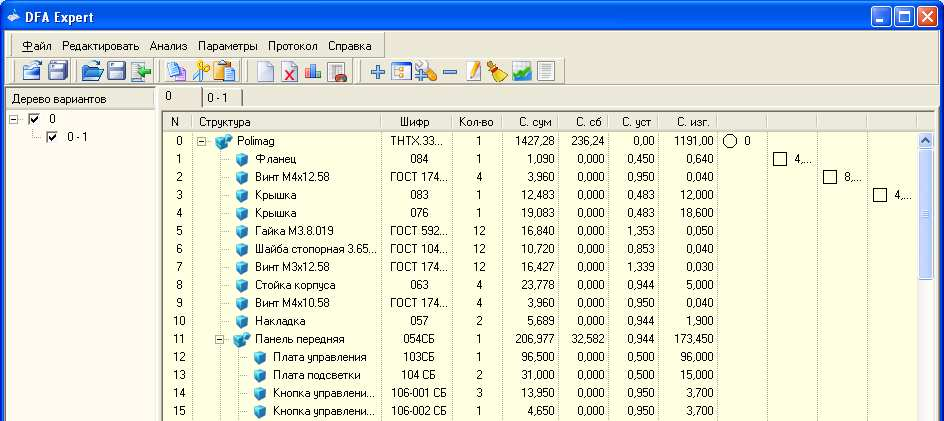Click the Стойка корпуса part cube icon
Screen dimensions: 944x421
click(242, 285)
